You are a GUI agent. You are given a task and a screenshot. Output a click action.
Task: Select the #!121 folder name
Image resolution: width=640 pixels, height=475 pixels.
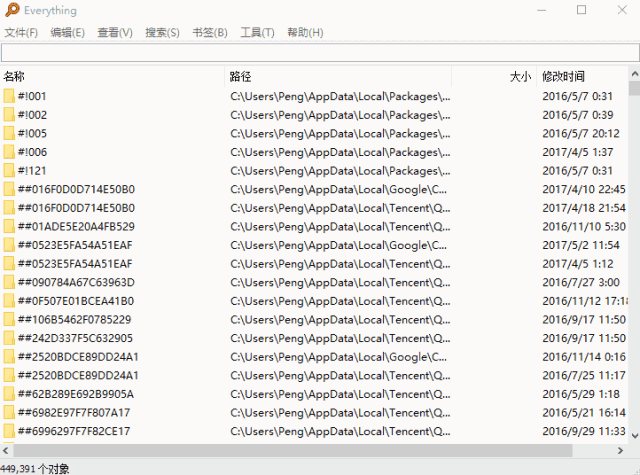(32, 171)
